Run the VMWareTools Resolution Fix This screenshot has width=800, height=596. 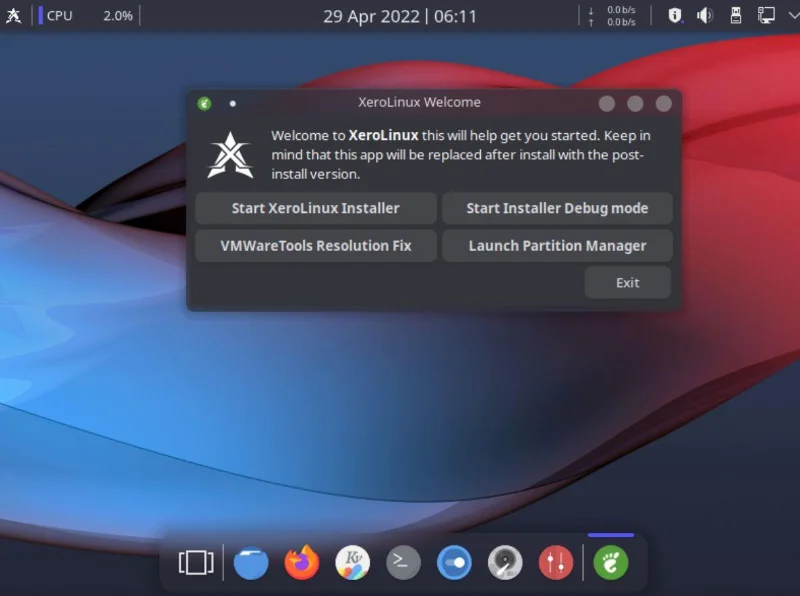(x=316, y=245)
